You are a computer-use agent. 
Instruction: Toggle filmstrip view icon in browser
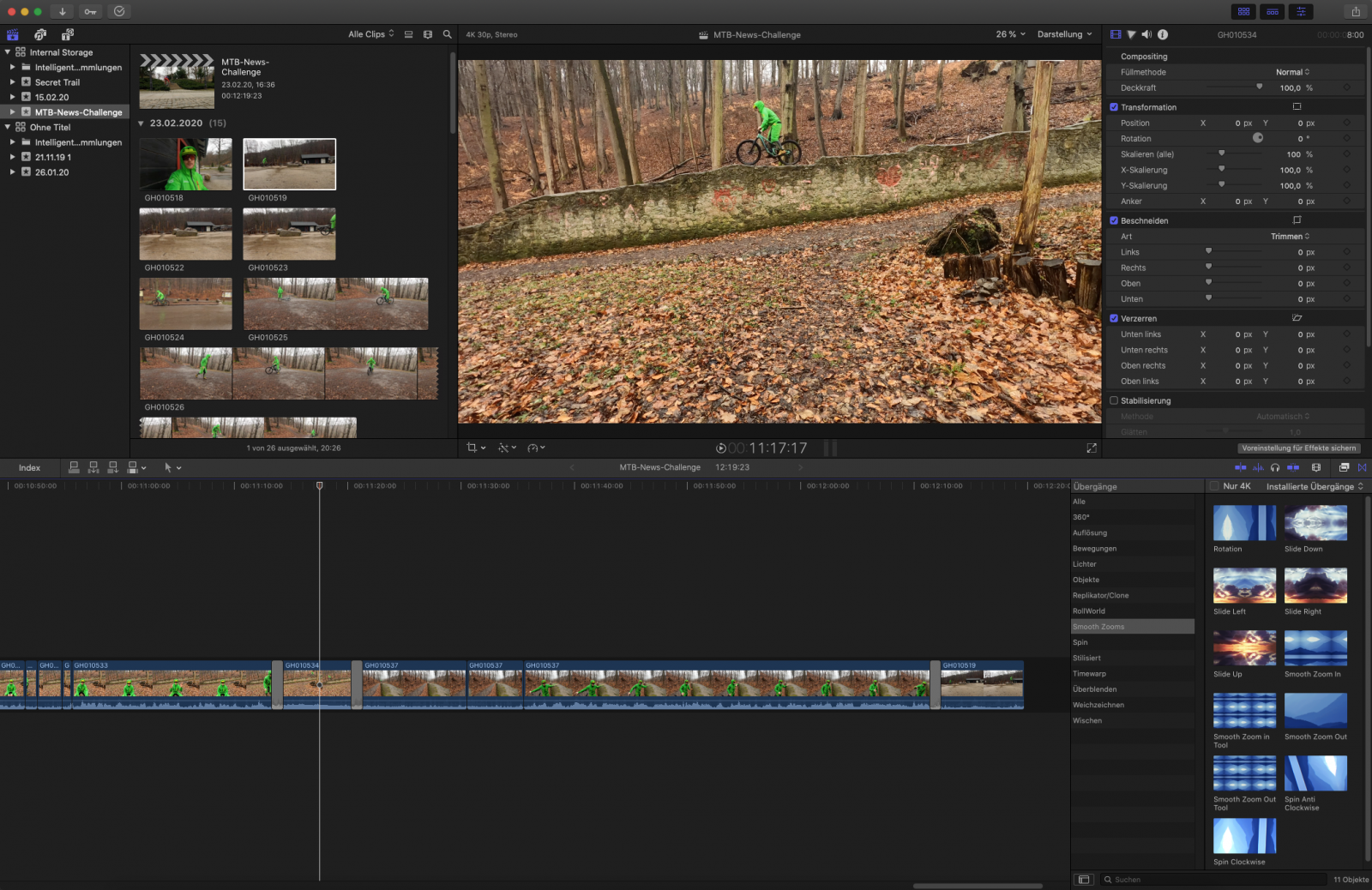click(427, 34)
